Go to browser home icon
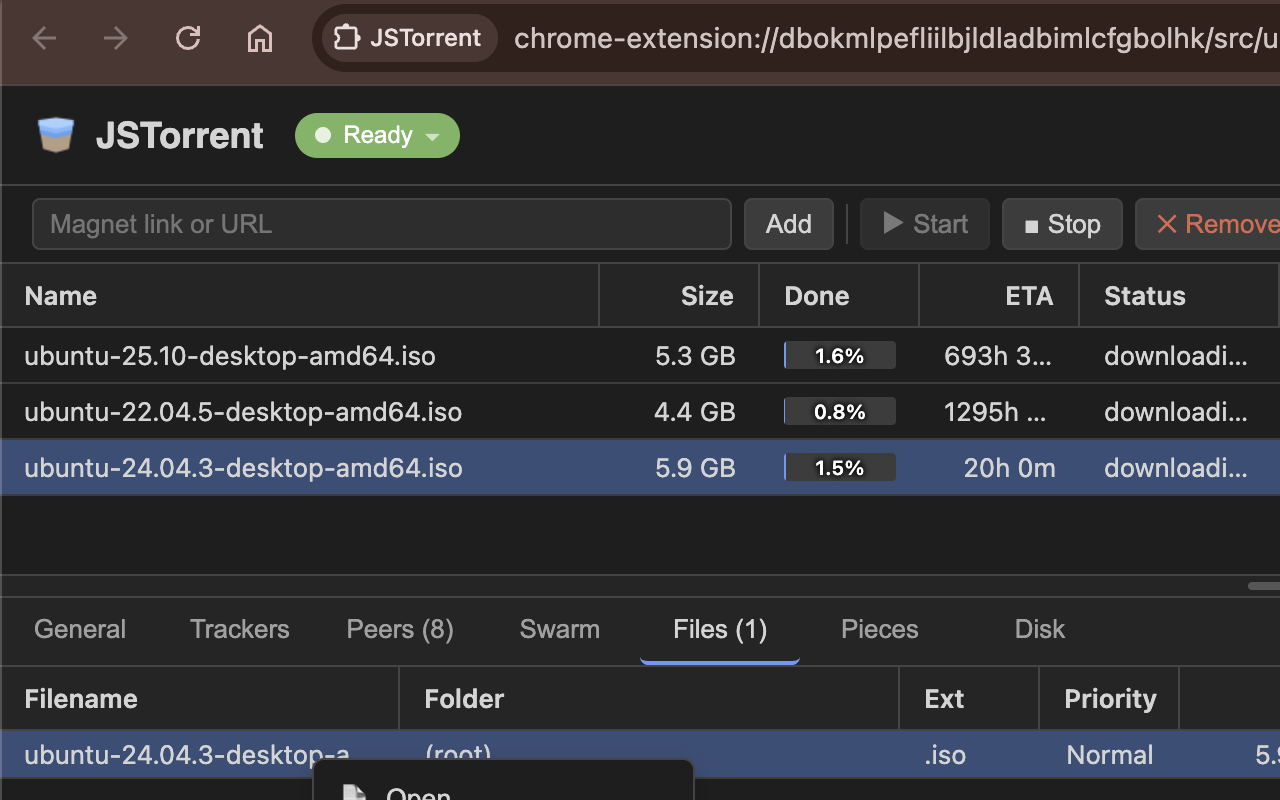 point(260,39)
